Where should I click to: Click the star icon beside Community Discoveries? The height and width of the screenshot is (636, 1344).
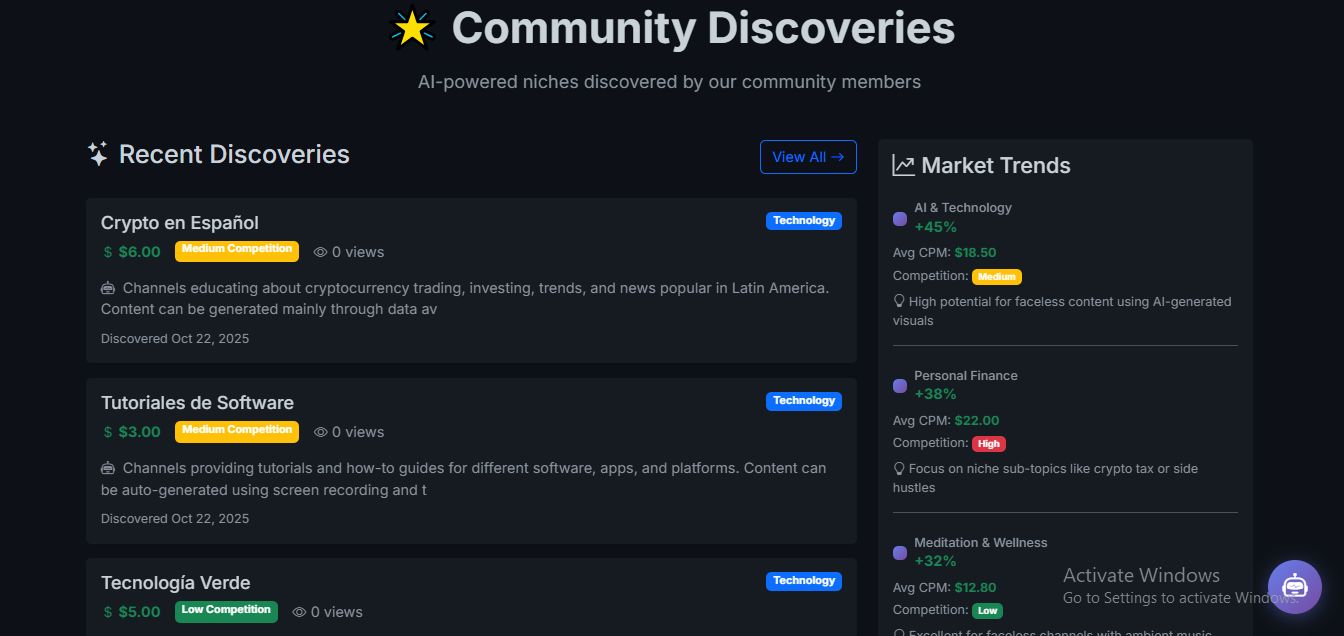[x=412, y=28]
